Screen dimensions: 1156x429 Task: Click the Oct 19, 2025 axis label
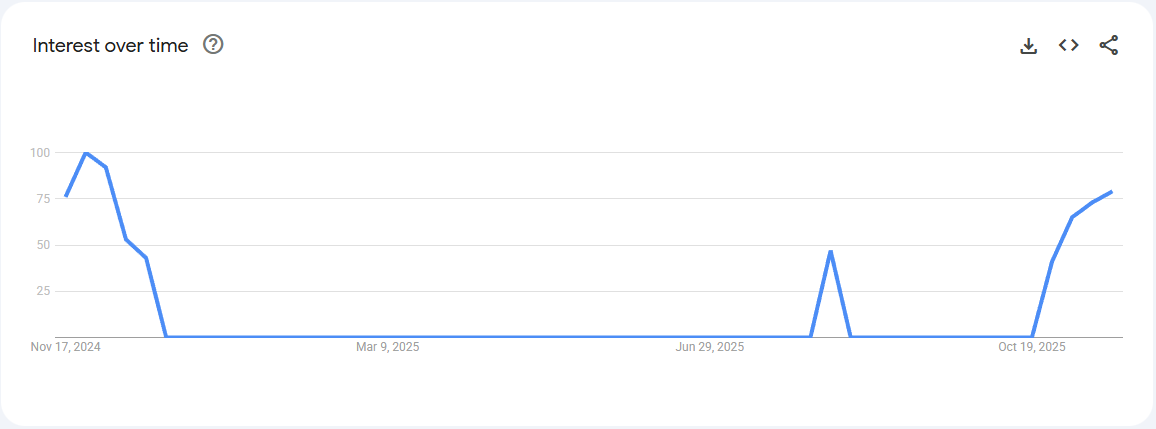click(x=1032, y=347)
